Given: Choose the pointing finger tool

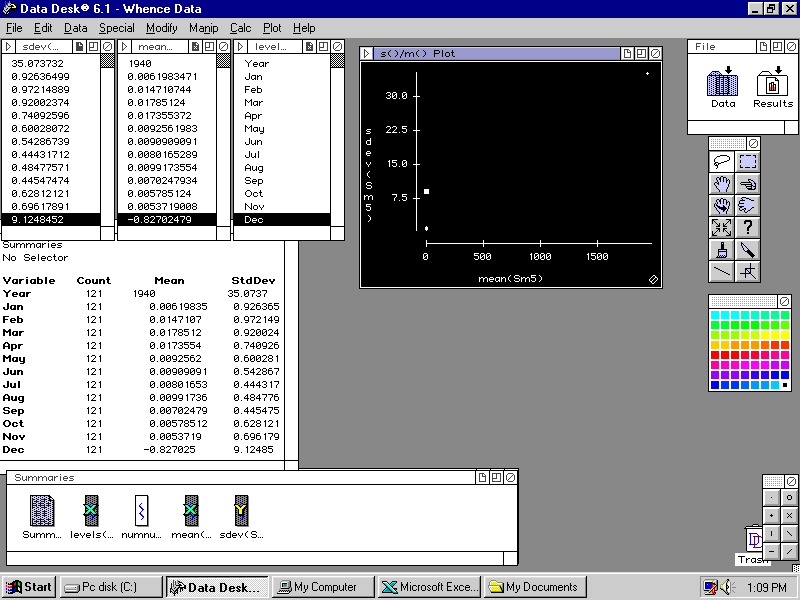Looking at the screenshot, I should 747,183.
